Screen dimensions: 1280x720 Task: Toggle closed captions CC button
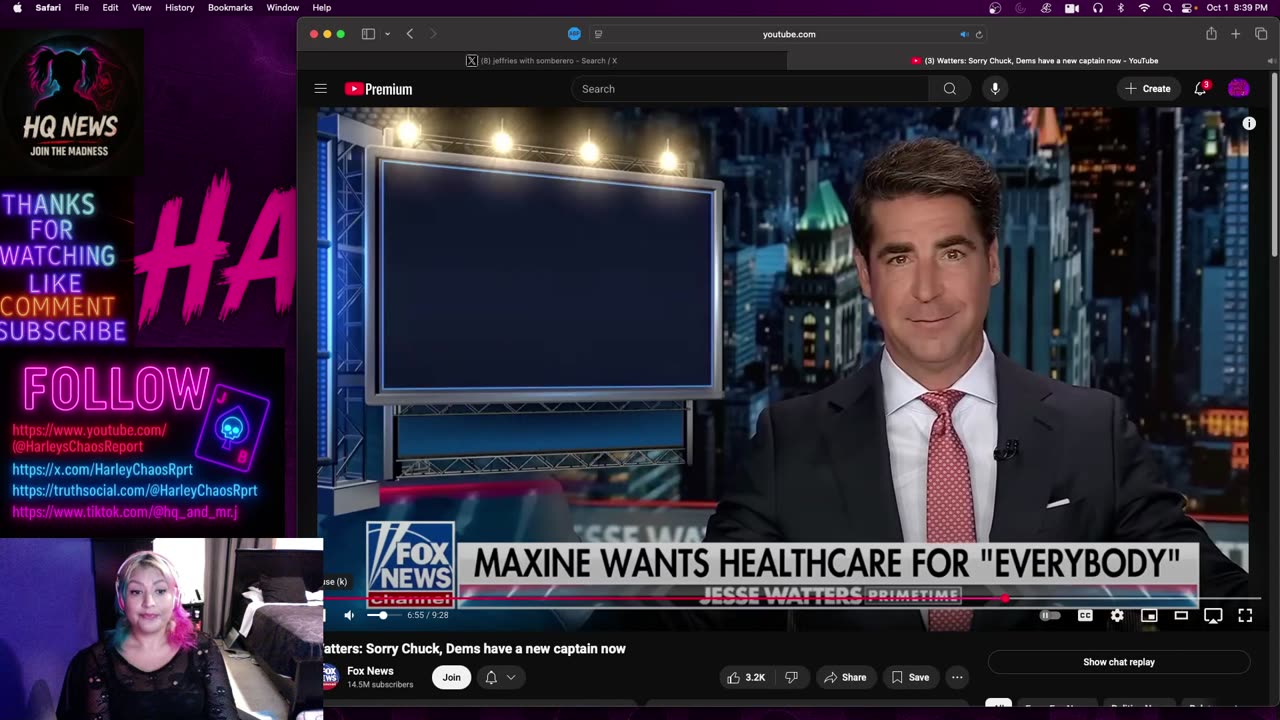pos(1085,615)
